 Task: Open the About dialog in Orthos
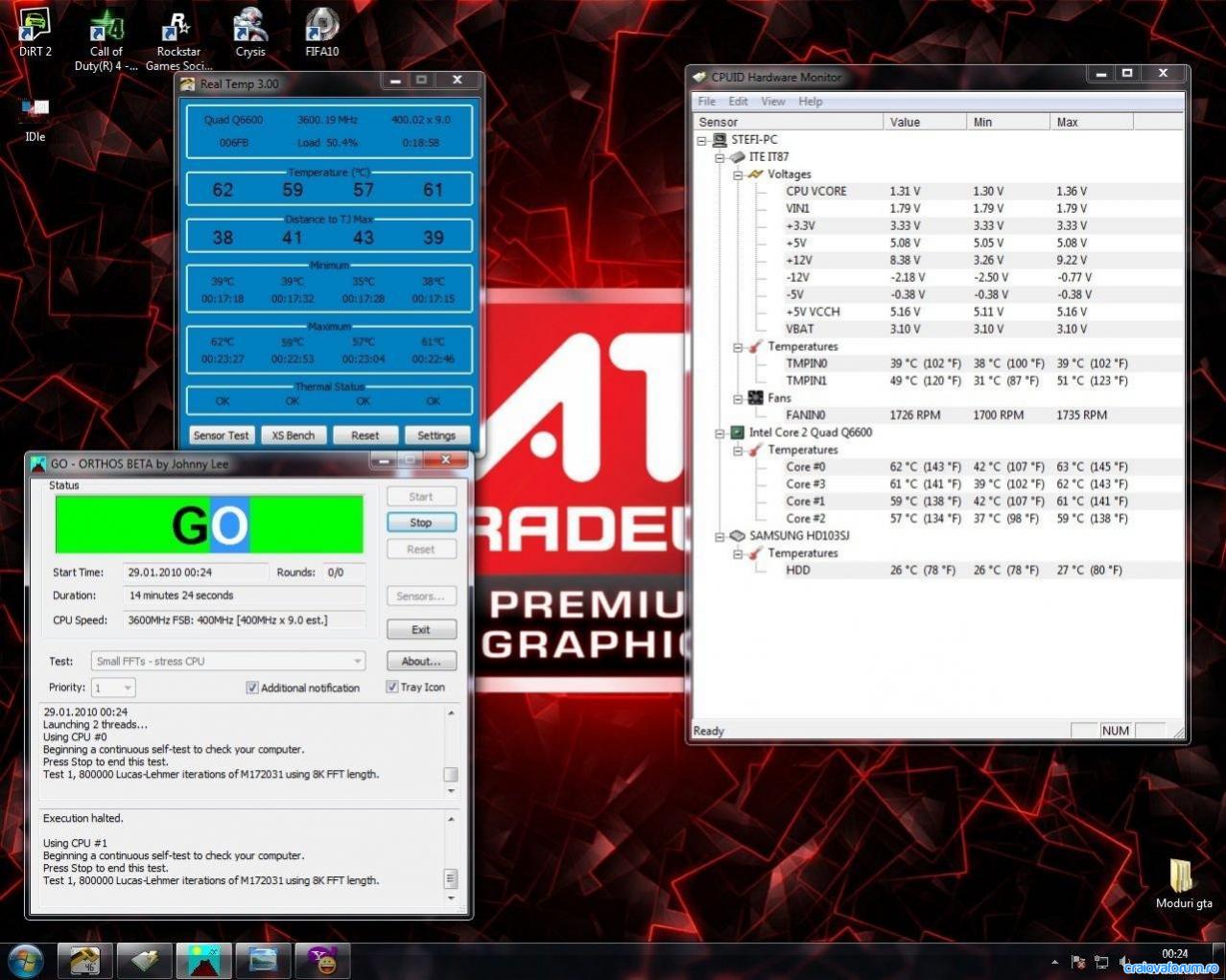(x=421, y=661)
